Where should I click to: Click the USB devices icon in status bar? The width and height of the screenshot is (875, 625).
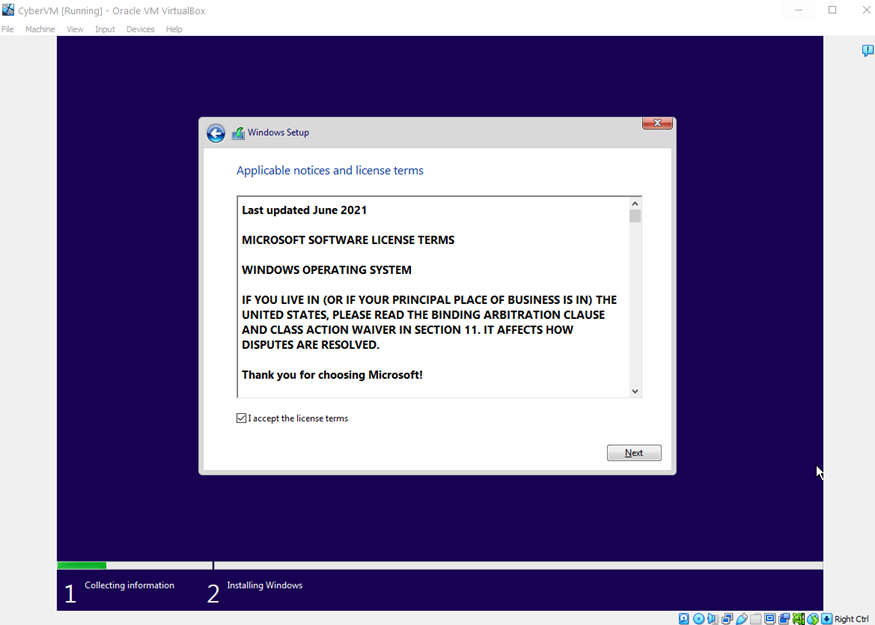click(741, 619)
